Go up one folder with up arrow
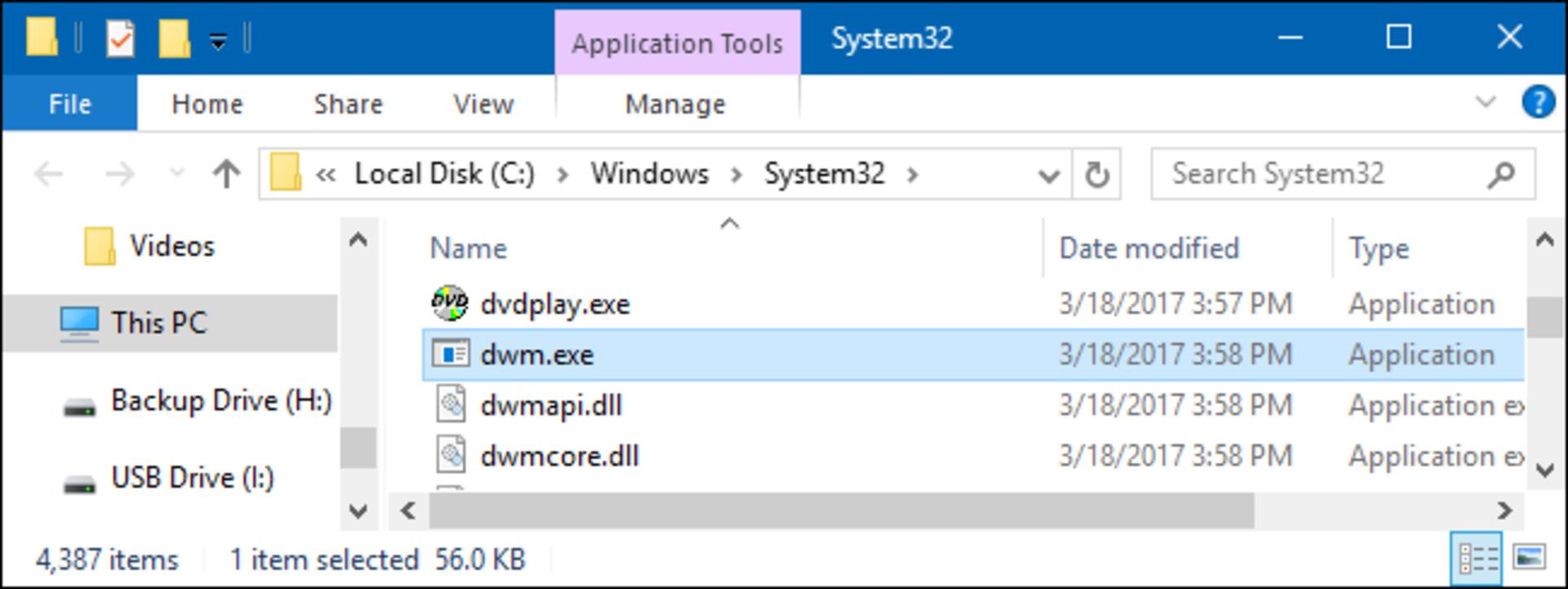Viewport: 1568px width, 589px height. pyautogui.click(x=226, y=173)
